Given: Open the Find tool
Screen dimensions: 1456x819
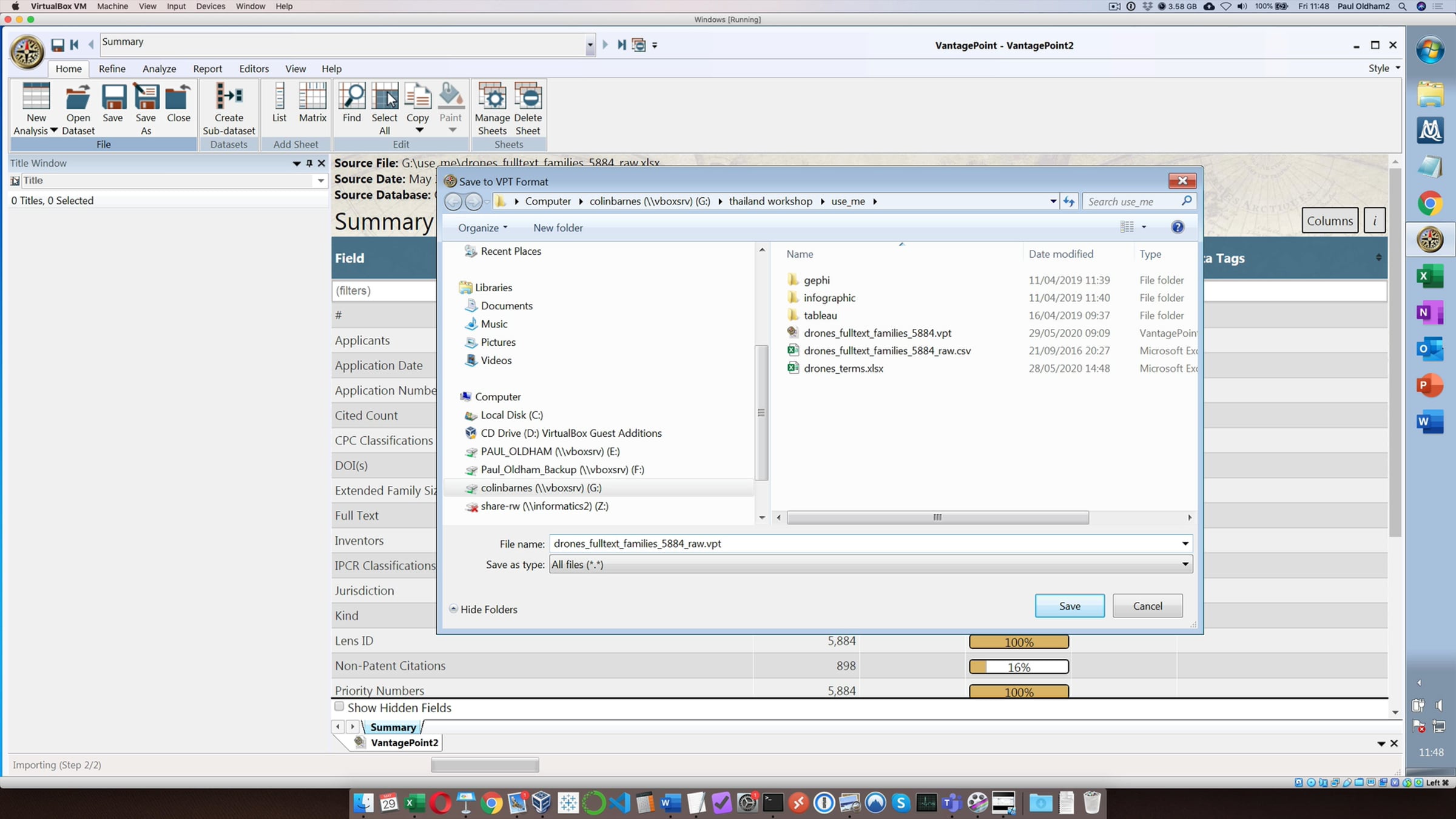Looking at the screenshot, I should coord(352,103).
